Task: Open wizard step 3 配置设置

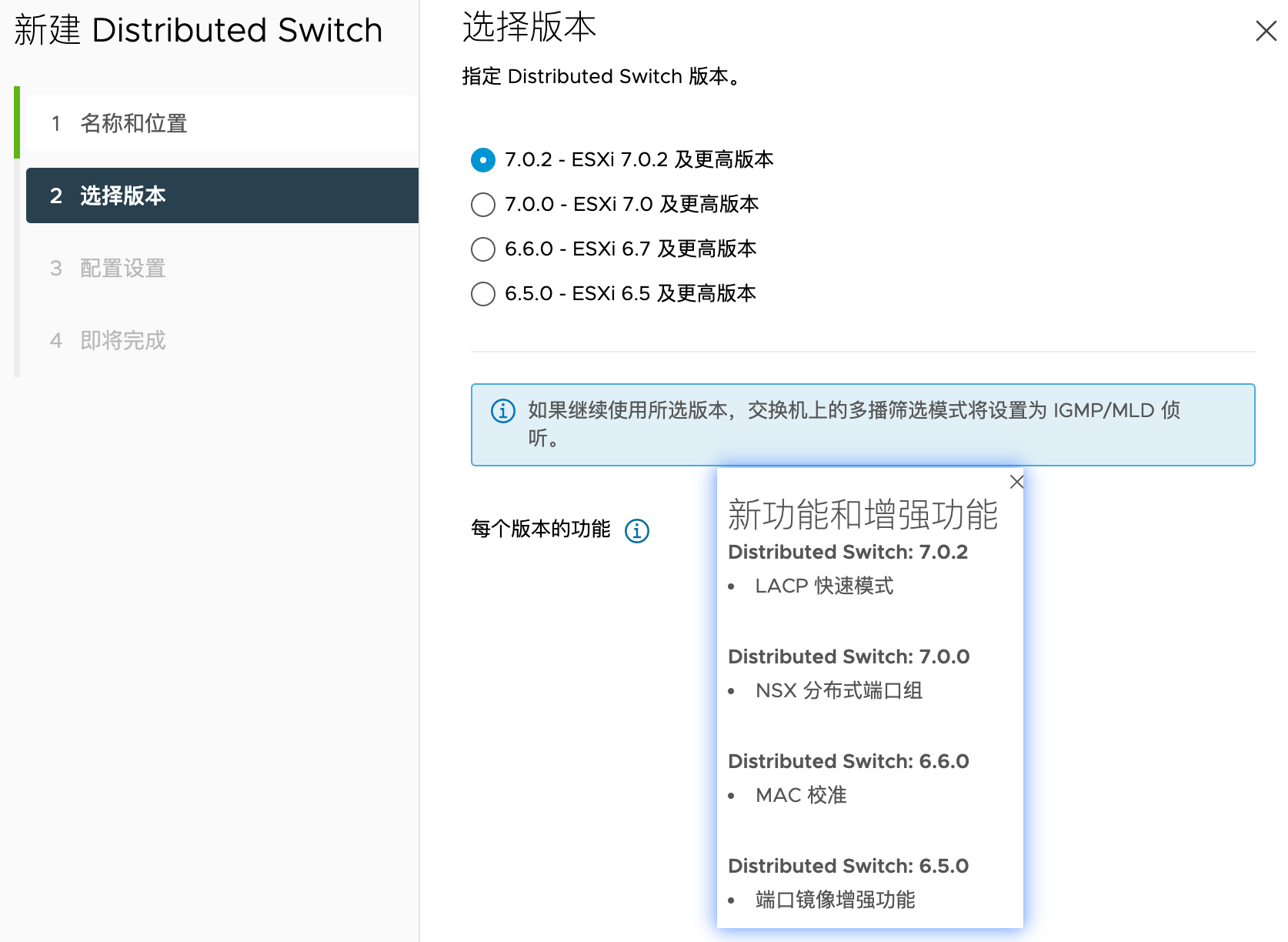Action: click(222, 268)
